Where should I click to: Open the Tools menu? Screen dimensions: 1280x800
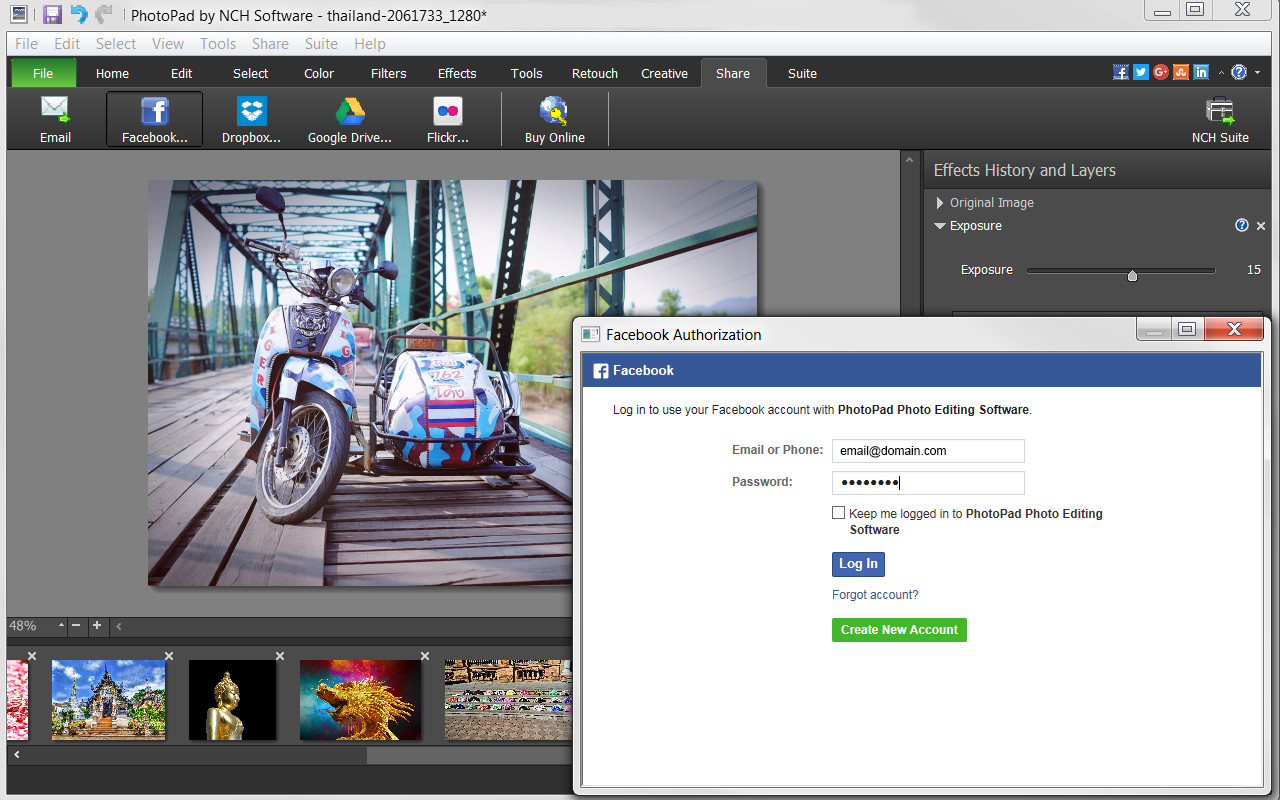click(x=218, y=43)
